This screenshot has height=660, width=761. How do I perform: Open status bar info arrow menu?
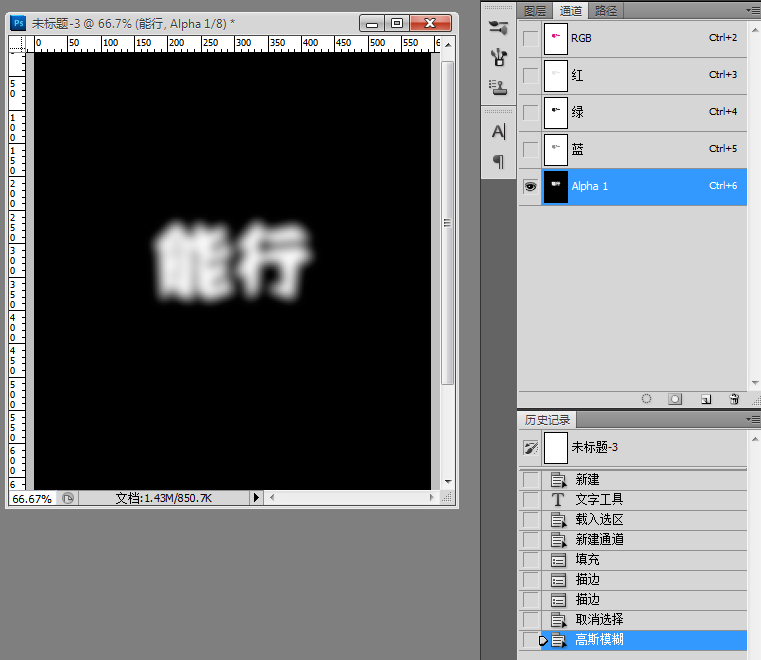256,498
